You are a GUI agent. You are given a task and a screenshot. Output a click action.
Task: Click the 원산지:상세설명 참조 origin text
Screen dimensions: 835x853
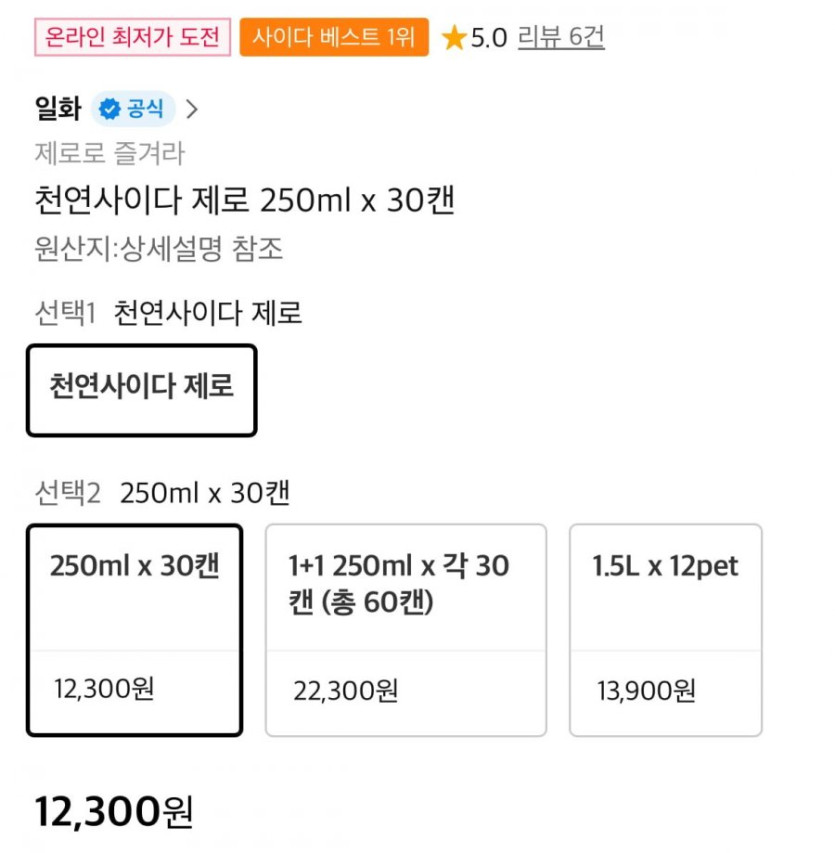coord(159,249)
